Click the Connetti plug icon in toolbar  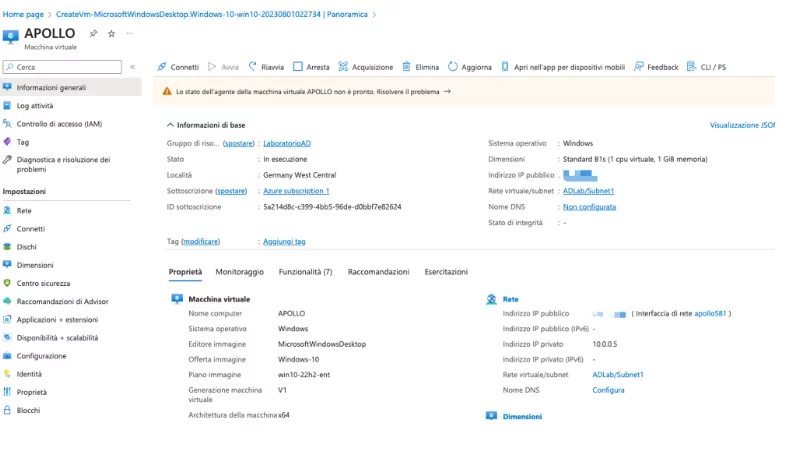162,67
